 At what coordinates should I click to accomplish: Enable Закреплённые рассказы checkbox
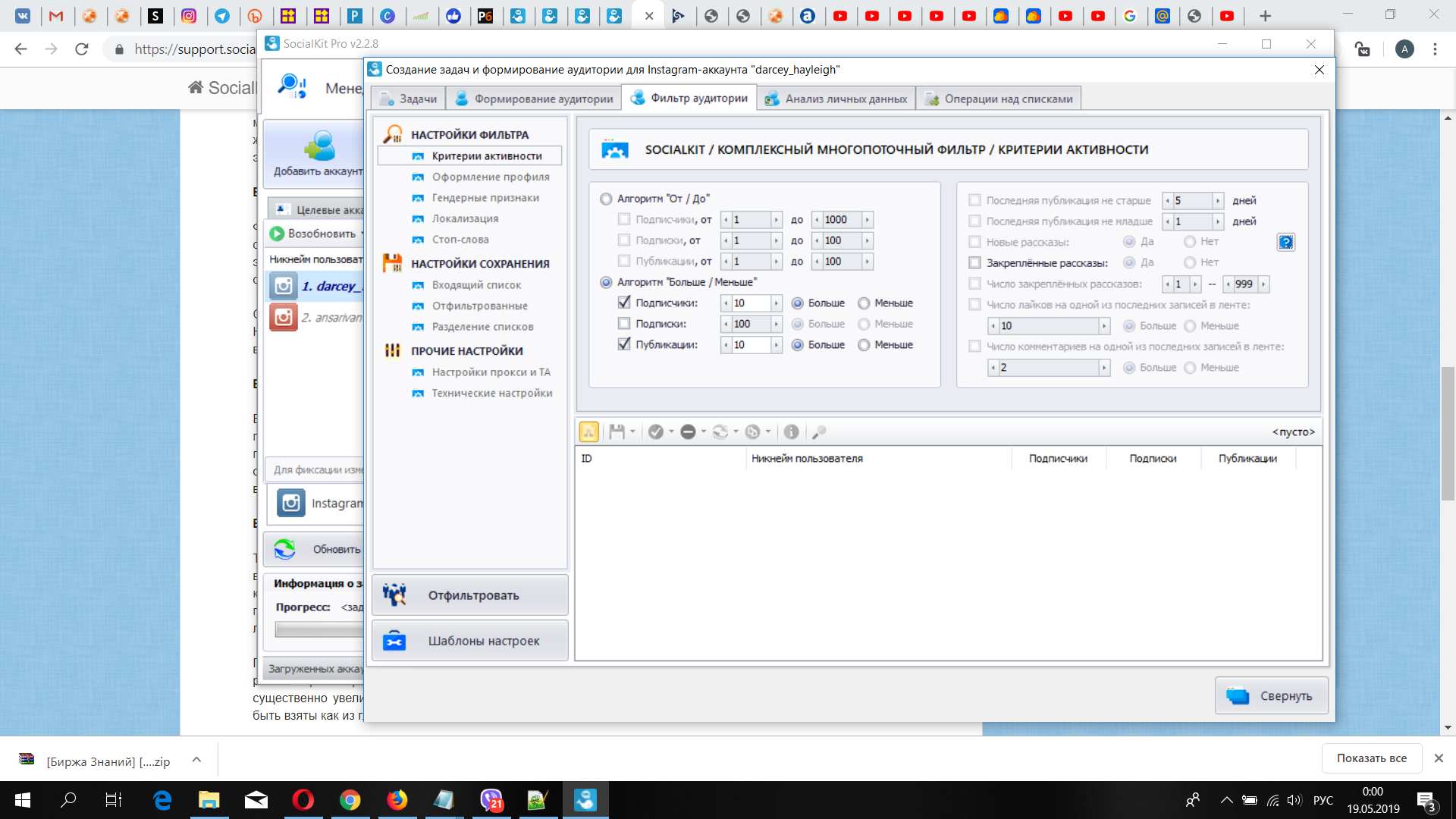(975, 263)
